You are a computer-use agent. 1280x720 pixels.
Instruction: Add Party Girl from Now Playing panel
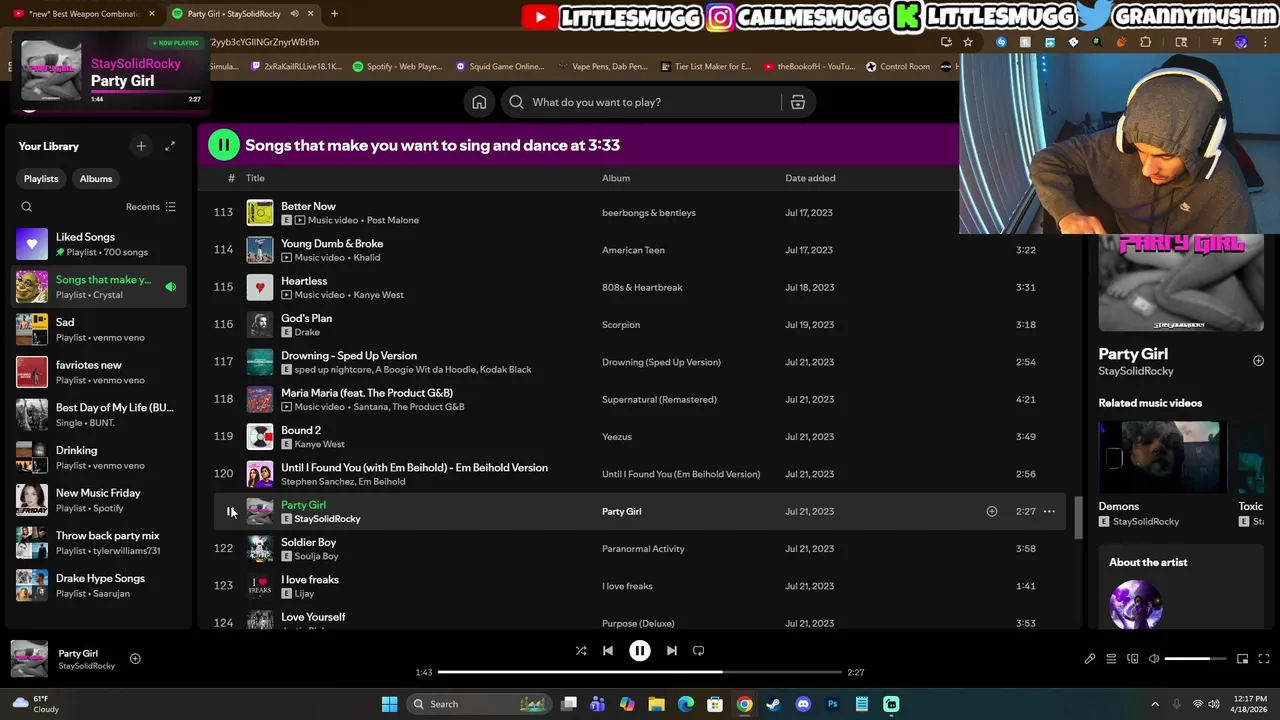[1259, 361]
